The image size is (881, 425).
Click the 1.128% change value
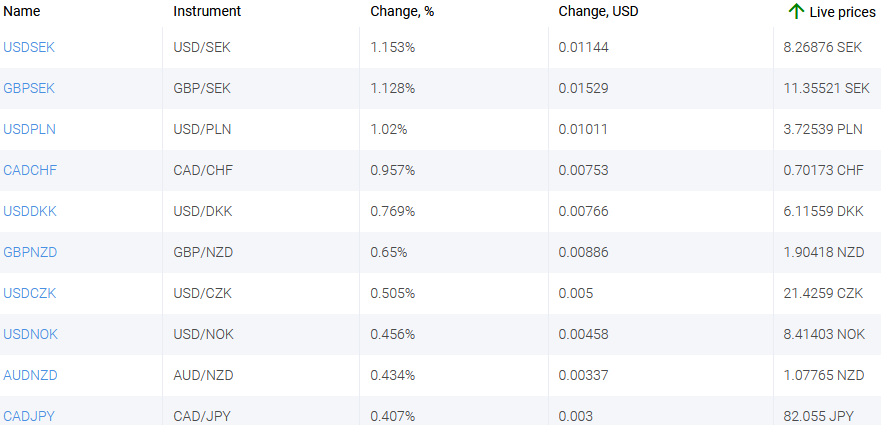tap(393, 88)
